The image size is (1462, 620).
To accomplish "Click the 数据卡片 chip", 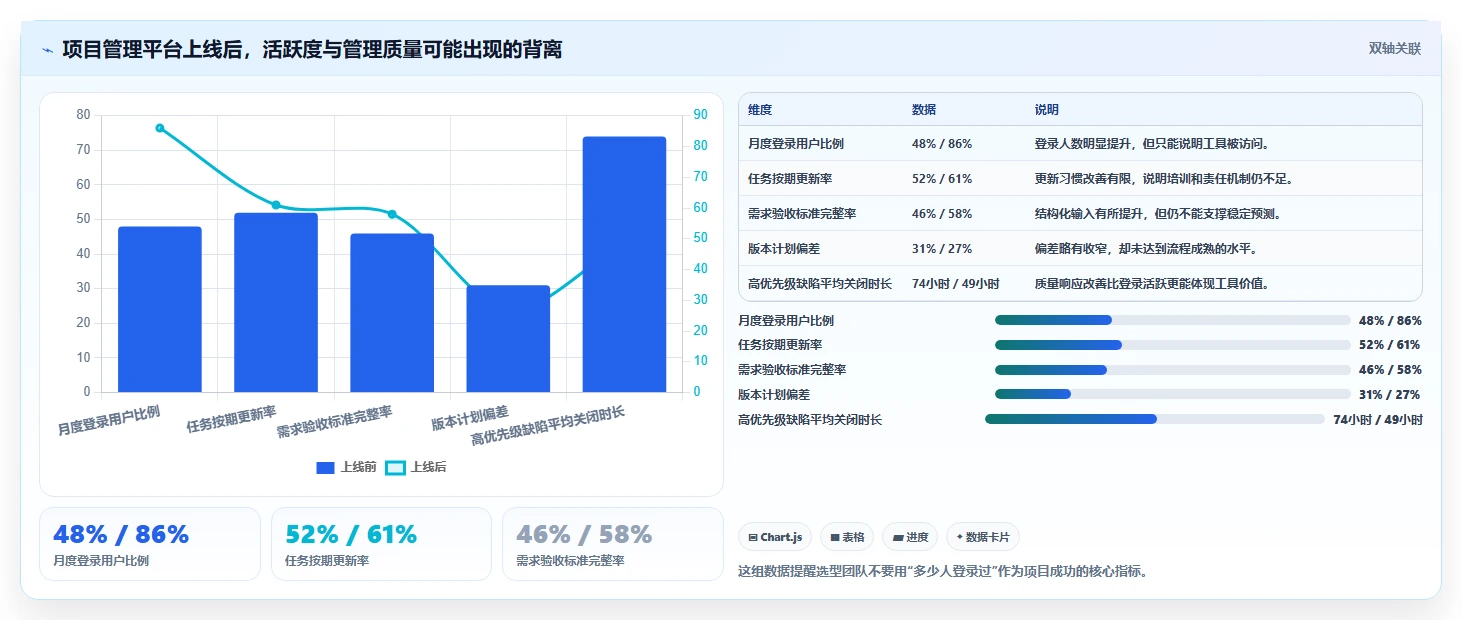I will click(983, 537).
